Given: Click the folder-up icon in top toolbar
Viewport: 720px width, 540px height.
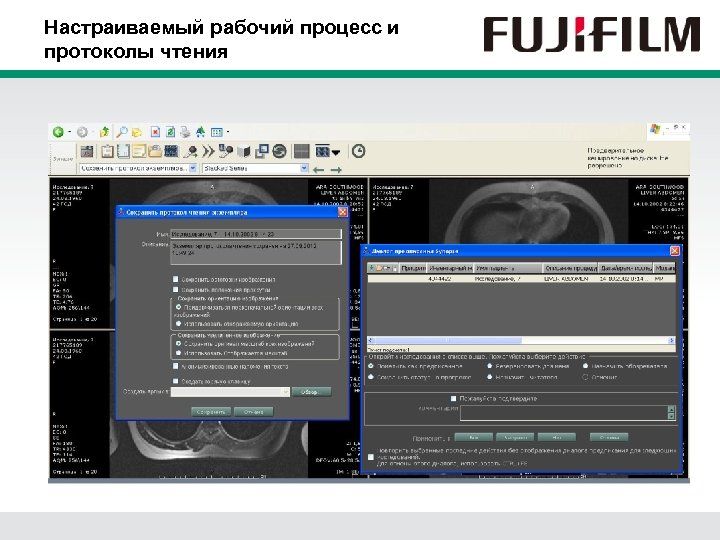Looking at the screenshot, I should tap(104, 132).
